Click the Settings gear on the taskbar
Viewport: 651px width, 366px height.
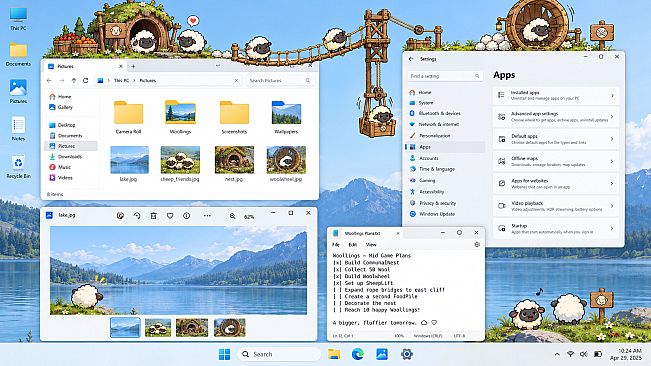[x=406, y=354]
